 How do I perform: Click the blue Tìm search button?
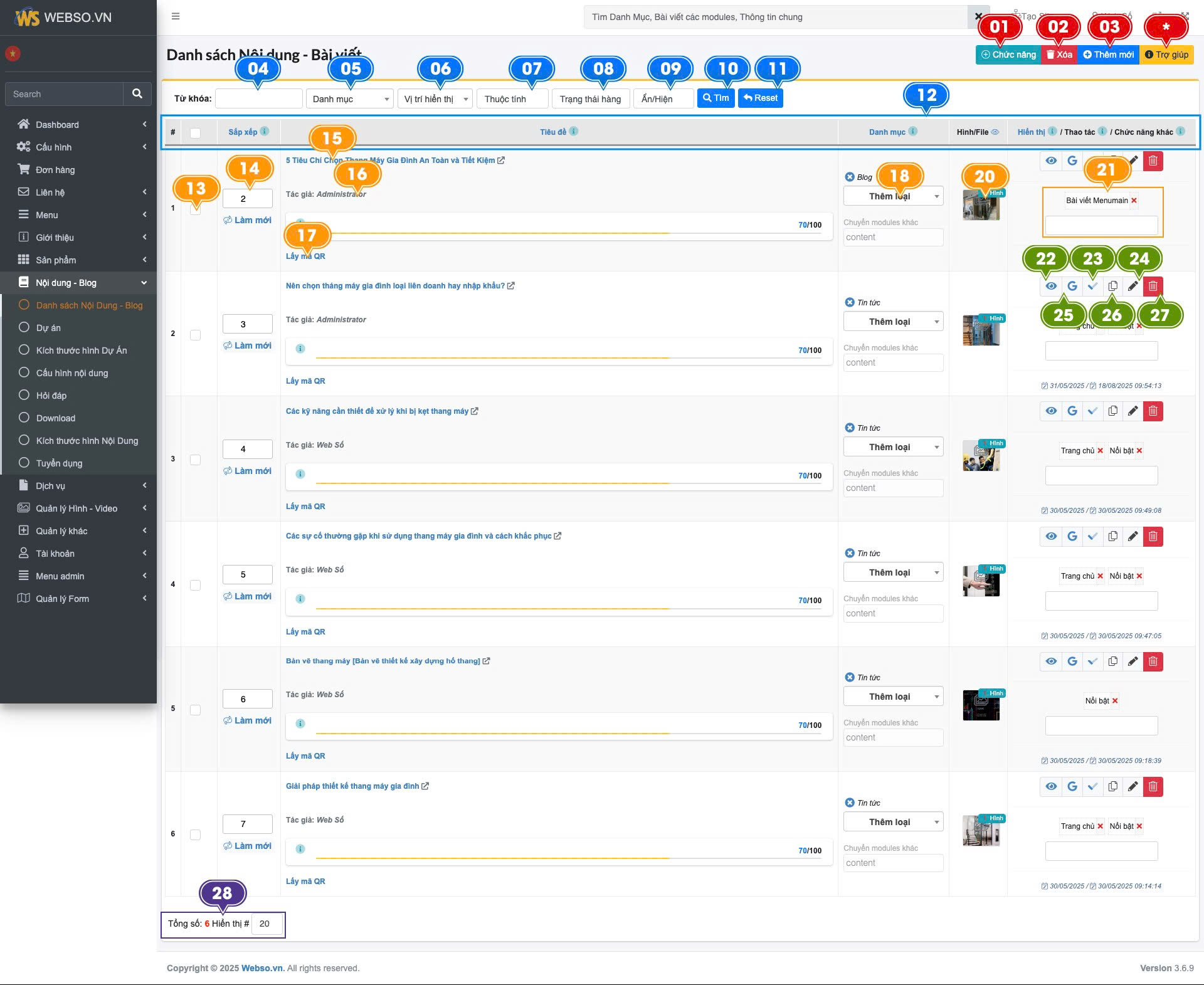(716, 98)
